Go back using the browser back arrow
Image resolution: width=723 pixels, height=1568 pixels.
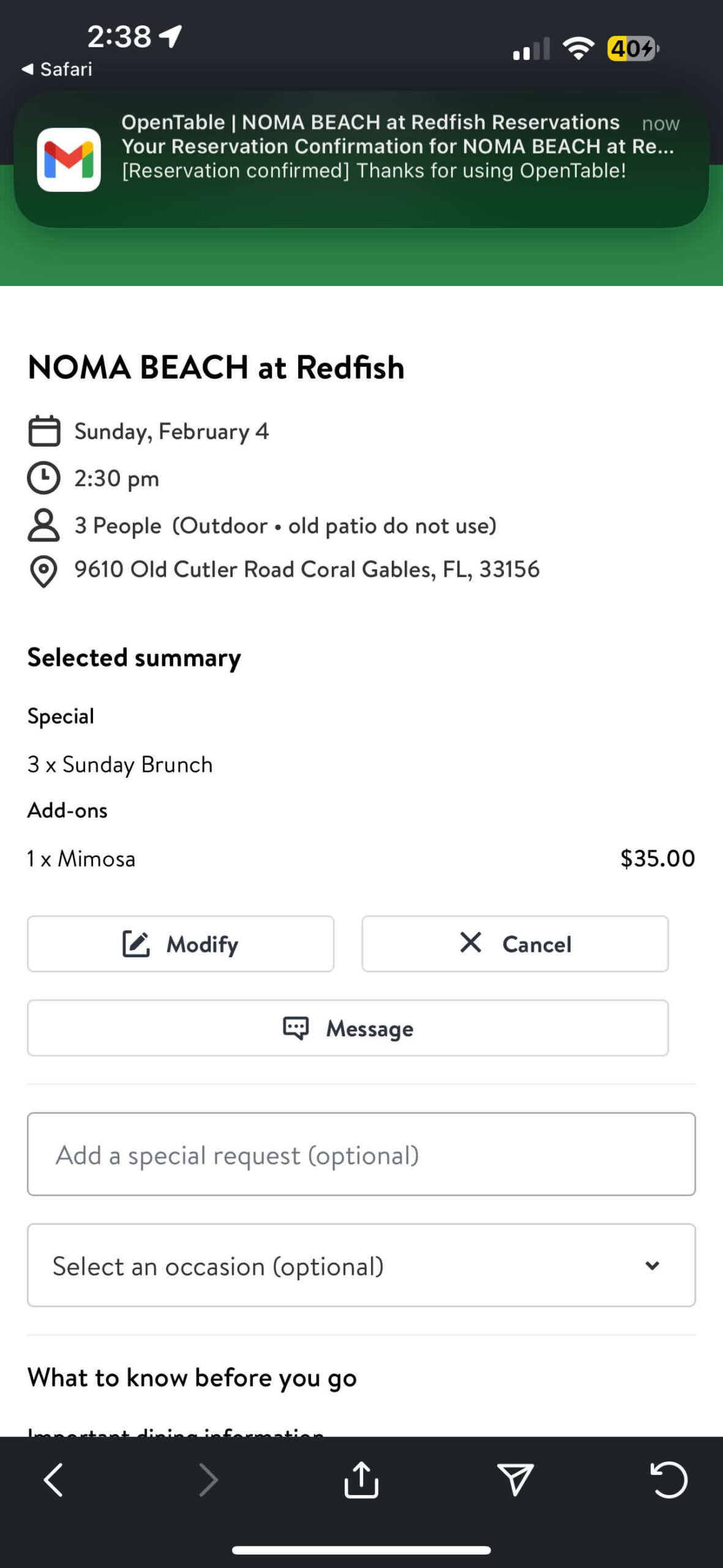click(x=54, y=1480)
